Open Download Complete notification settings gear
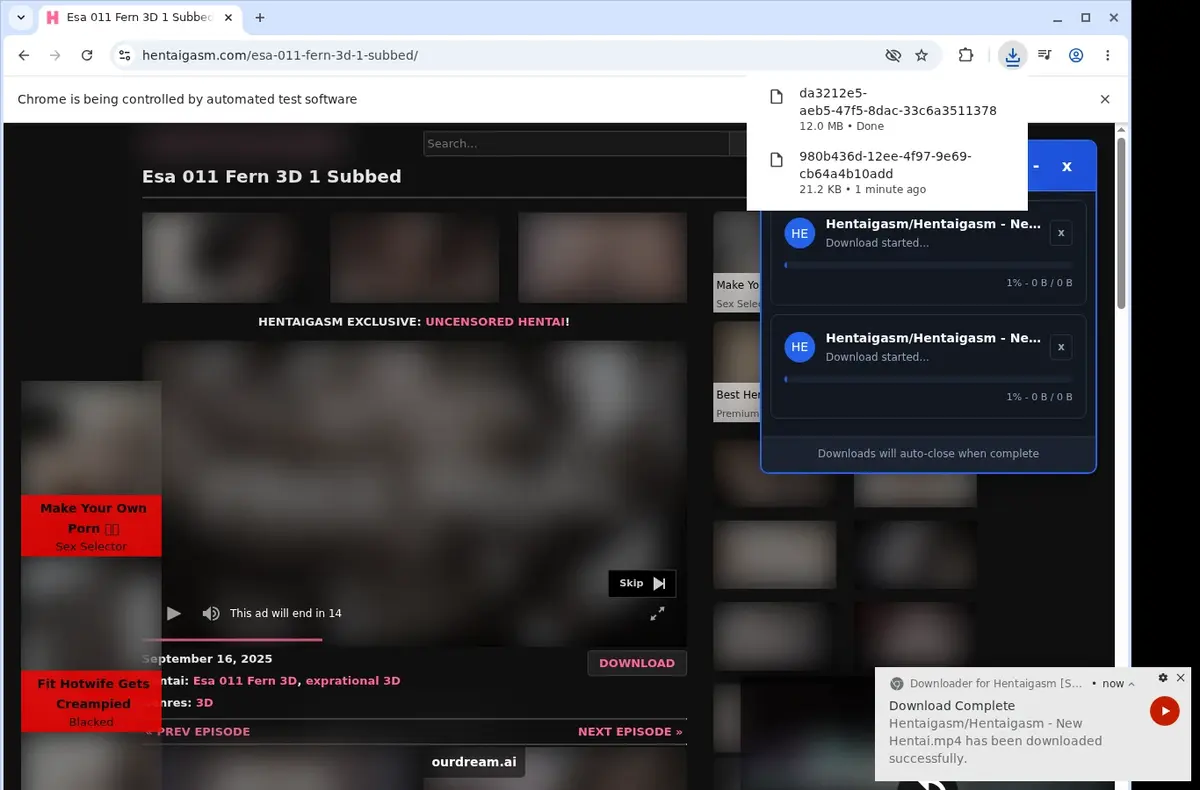 point(1163,678)
